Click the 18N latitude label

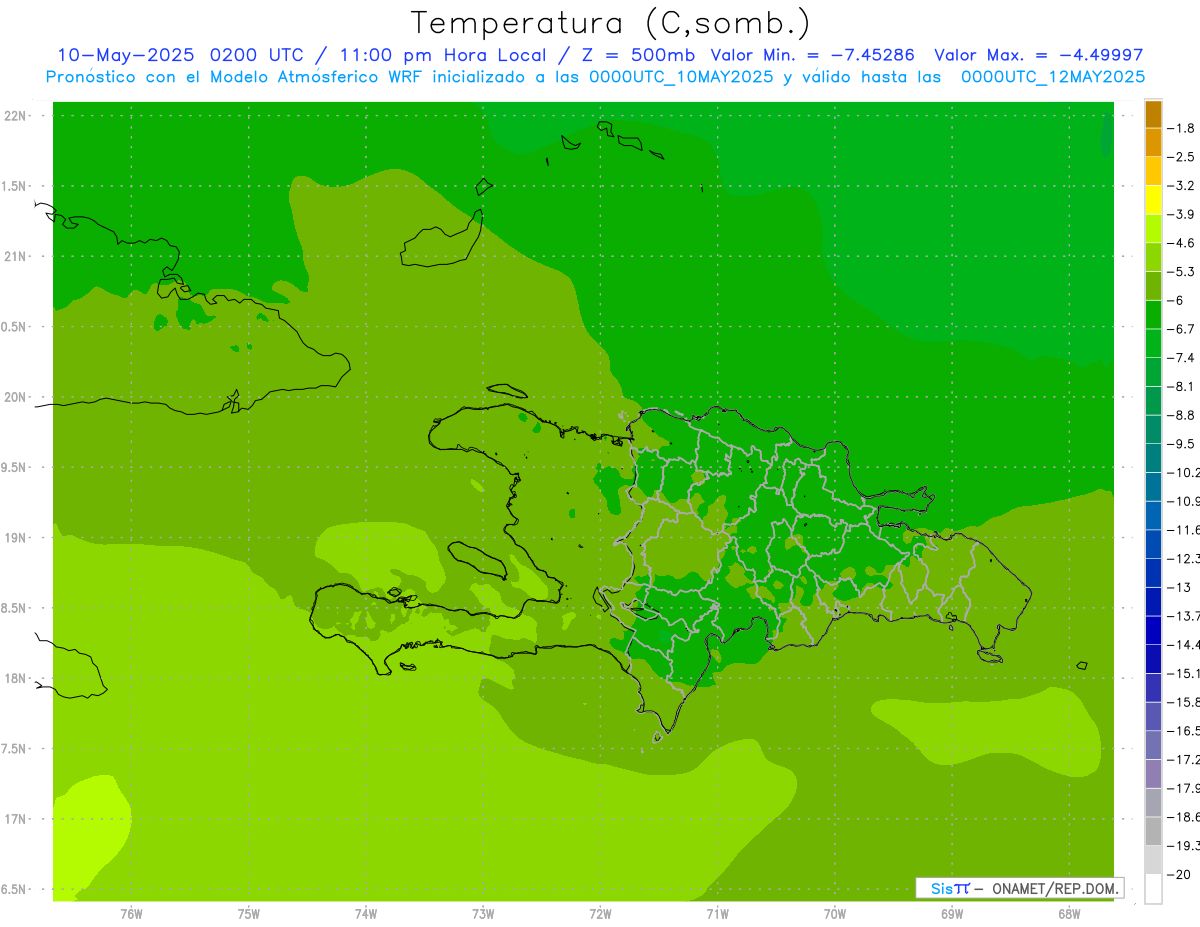click(x=16, y=679)
